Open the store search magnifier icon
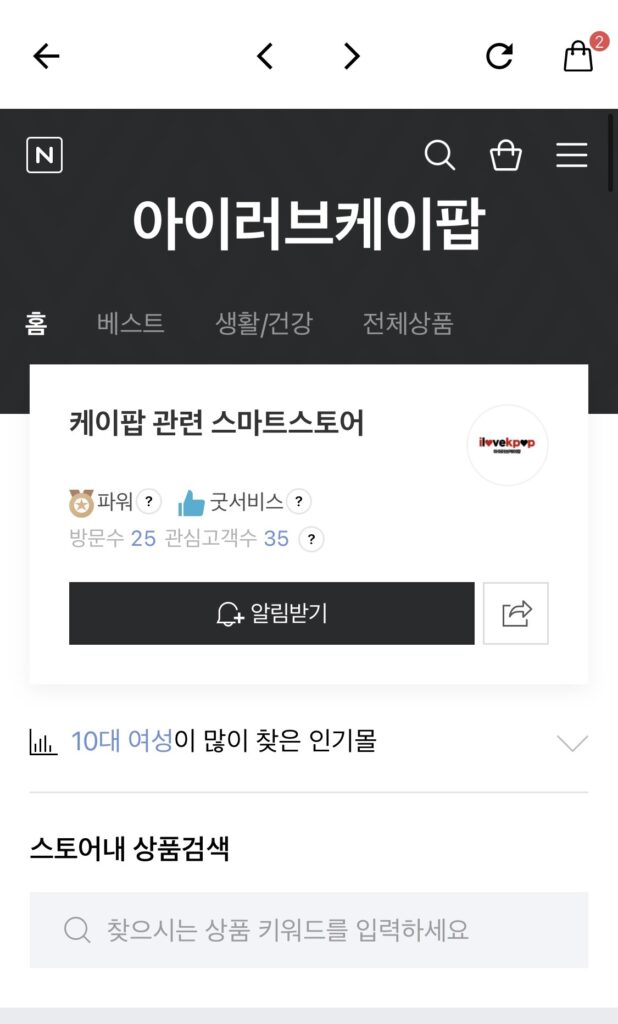 440,155
